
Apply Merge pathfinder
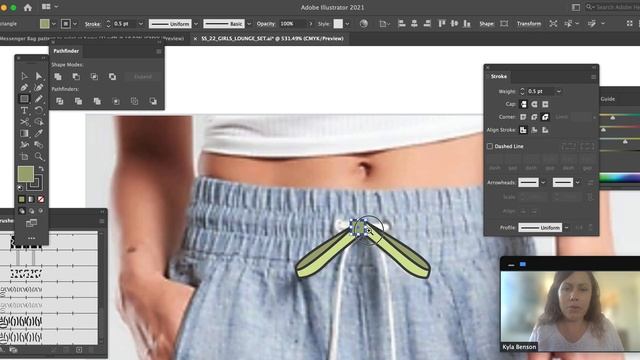coord(97,101)
